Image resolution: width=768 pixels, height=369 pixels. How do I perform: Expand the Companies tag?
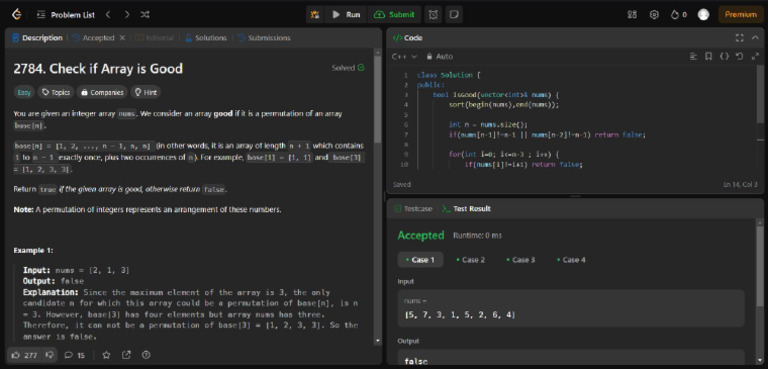[102, 92]
